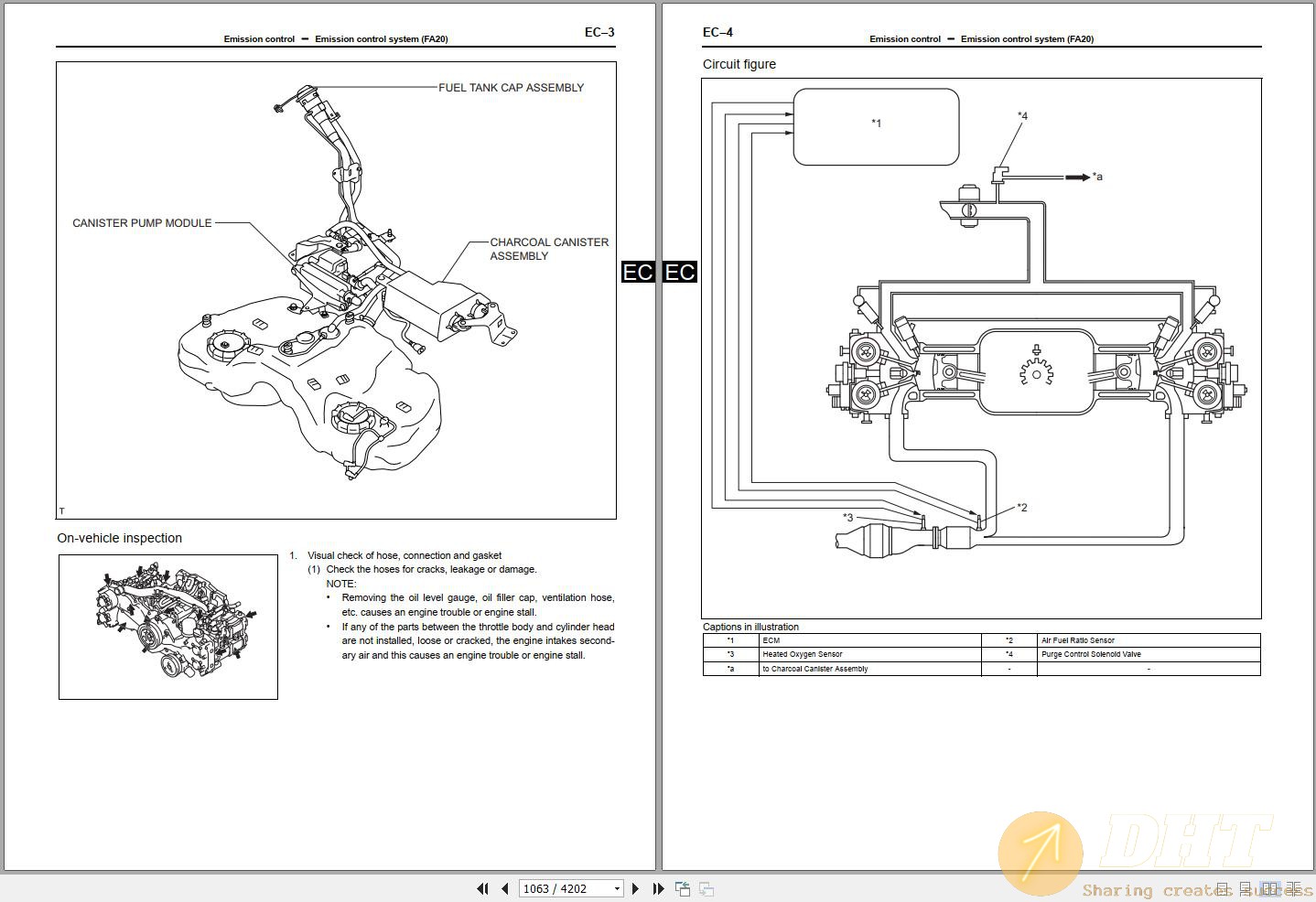Image resolution: width=1316 pixels, height=902 pixels.
Task: Click the grayed next view icon
Action: 707,888
